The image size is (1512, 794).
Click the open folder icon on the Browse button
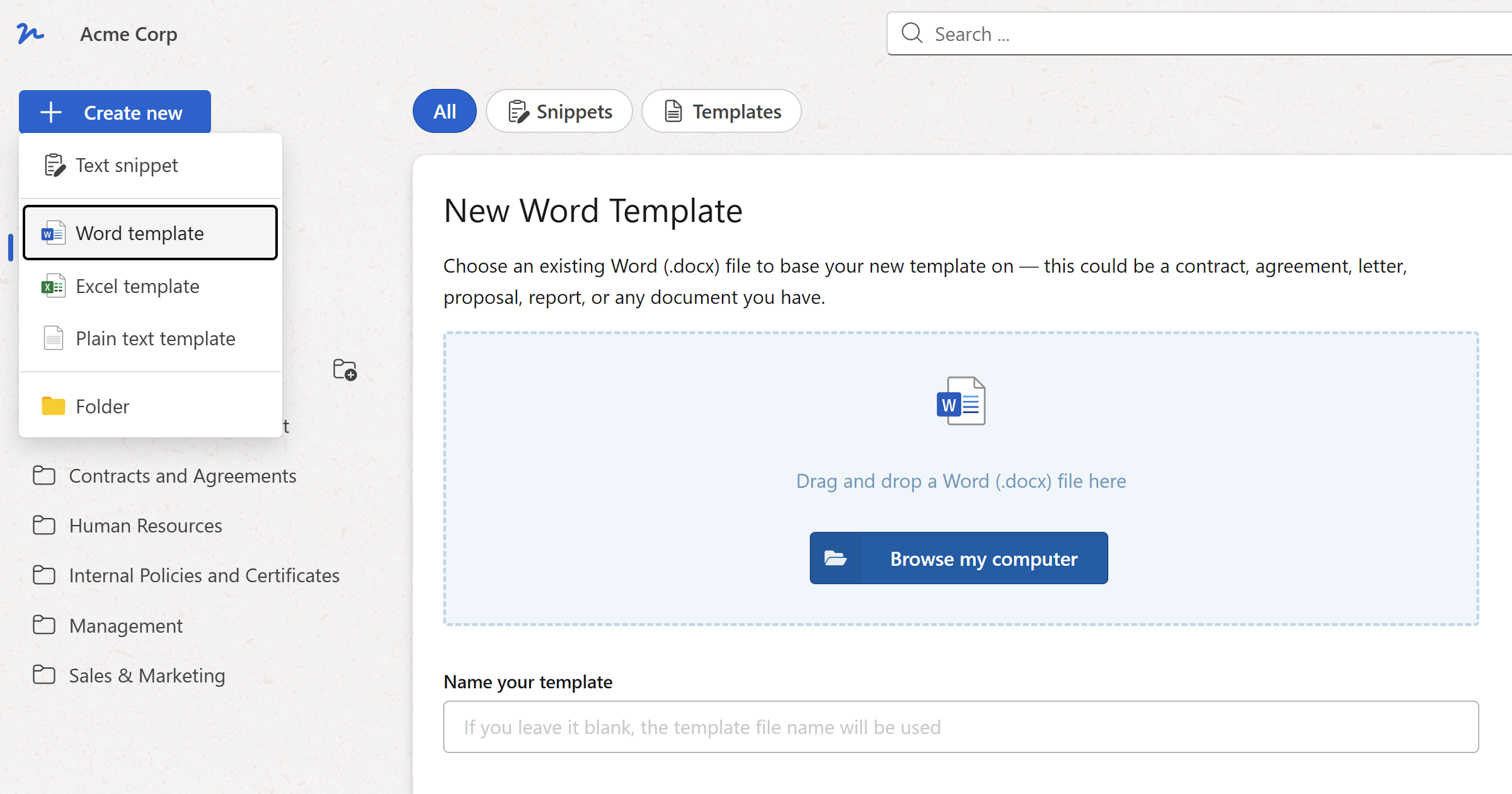click(x=835, y=558)
